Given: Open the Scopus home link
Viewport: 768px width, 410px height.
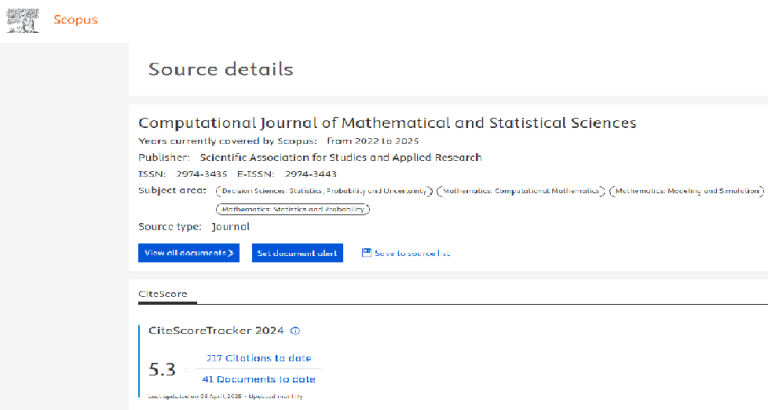Looking at the screenshot, I should tap(76, 20).
